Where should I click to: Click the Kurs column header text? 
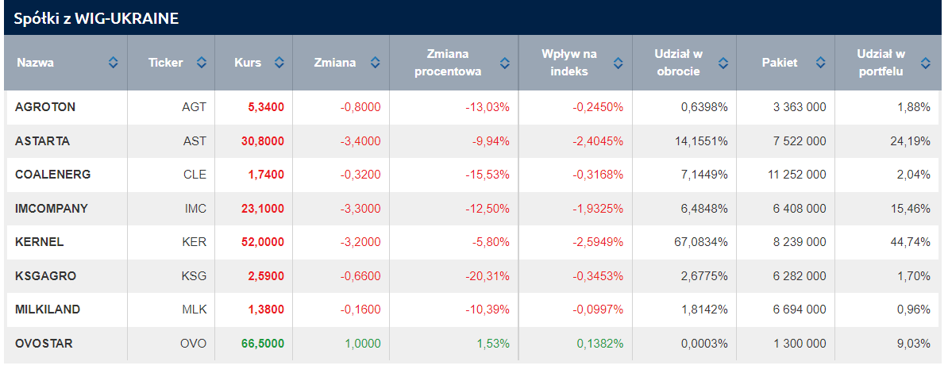coord(248,62)
